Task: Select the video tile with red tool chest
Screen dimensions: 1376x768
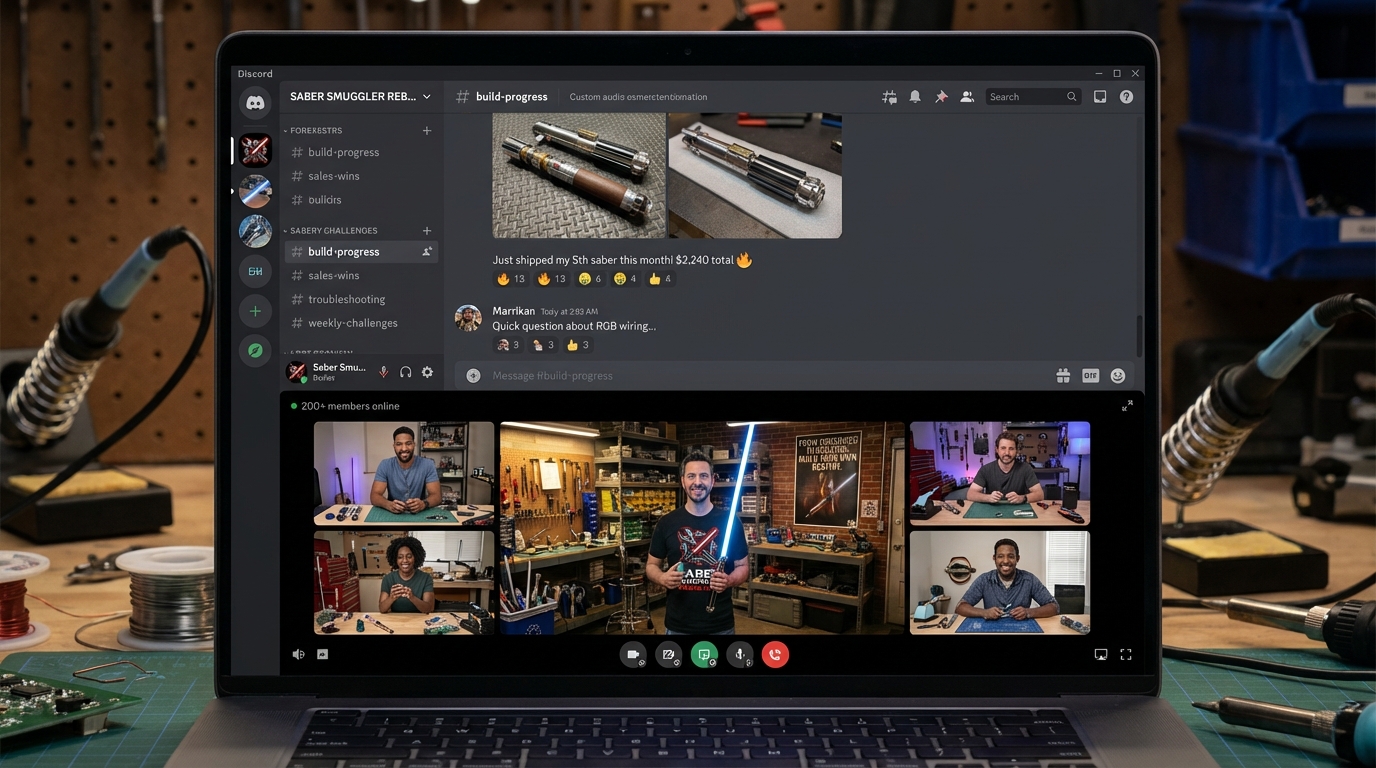Action: coord(404,582)
